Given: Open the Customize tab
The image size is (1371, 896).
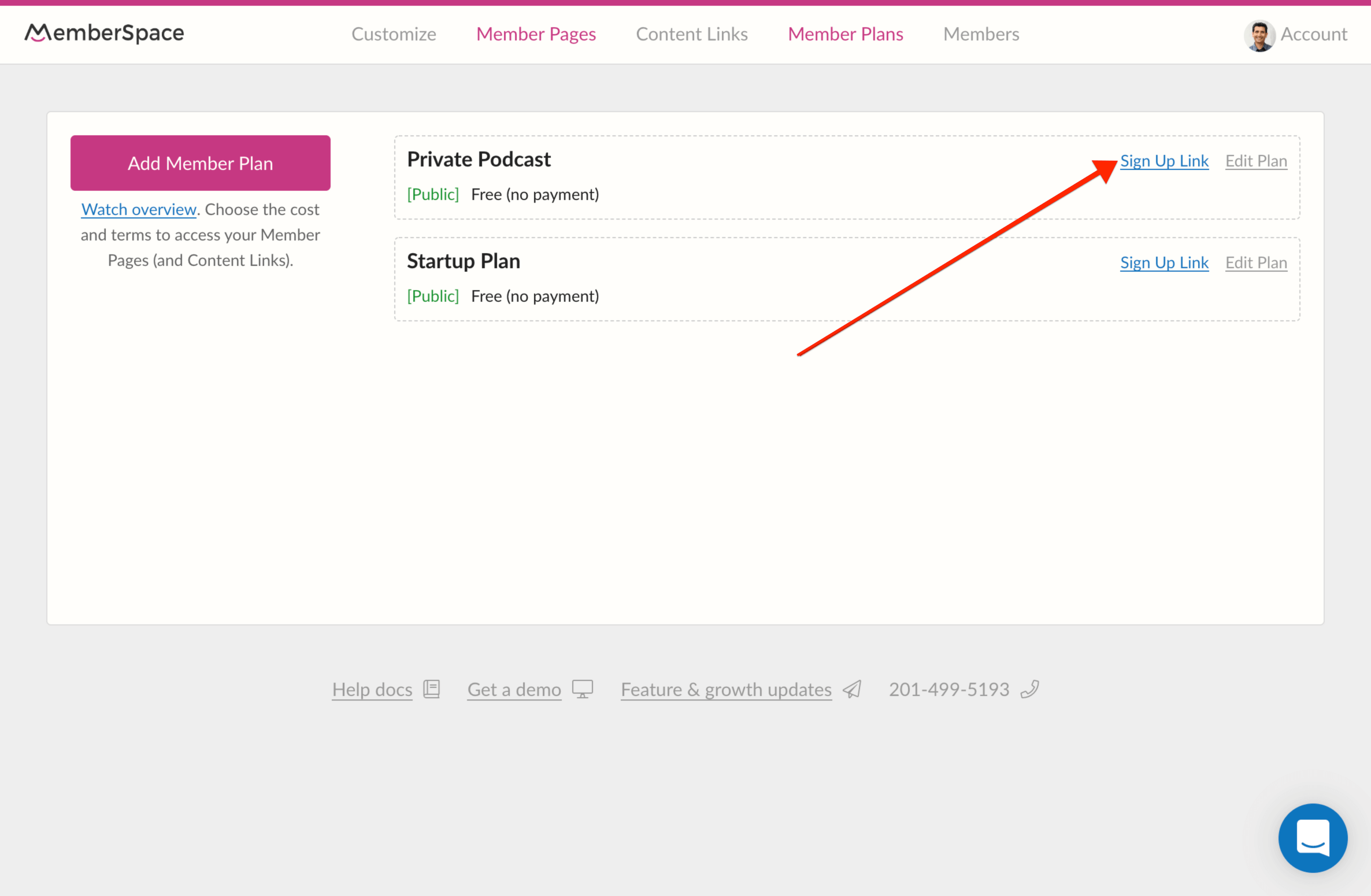Looking at the screenshot, I should 394,34.
